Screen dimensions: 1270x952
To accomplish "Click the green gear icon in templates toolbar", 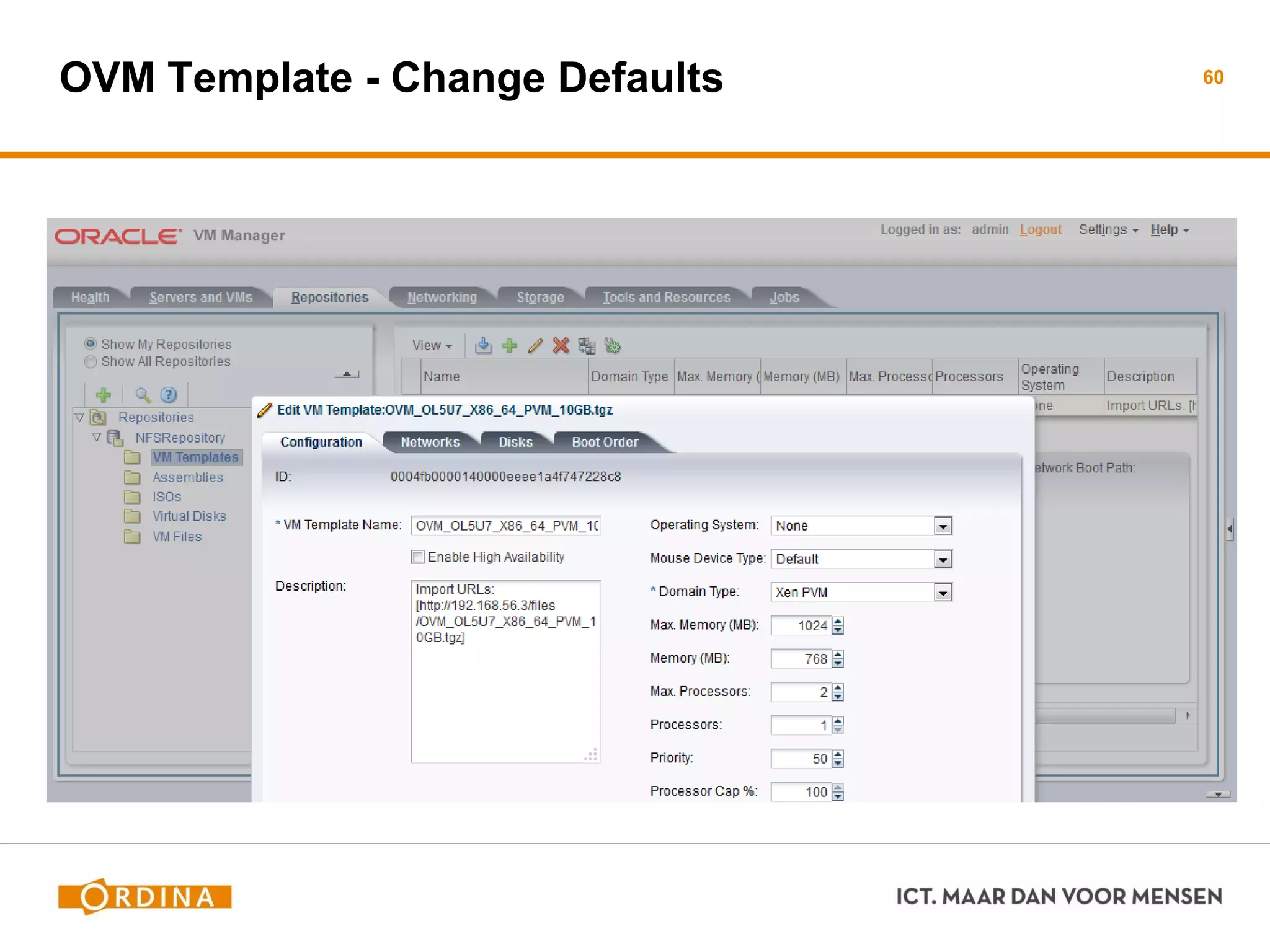I will pyautogui.click(x=613, y=345).
